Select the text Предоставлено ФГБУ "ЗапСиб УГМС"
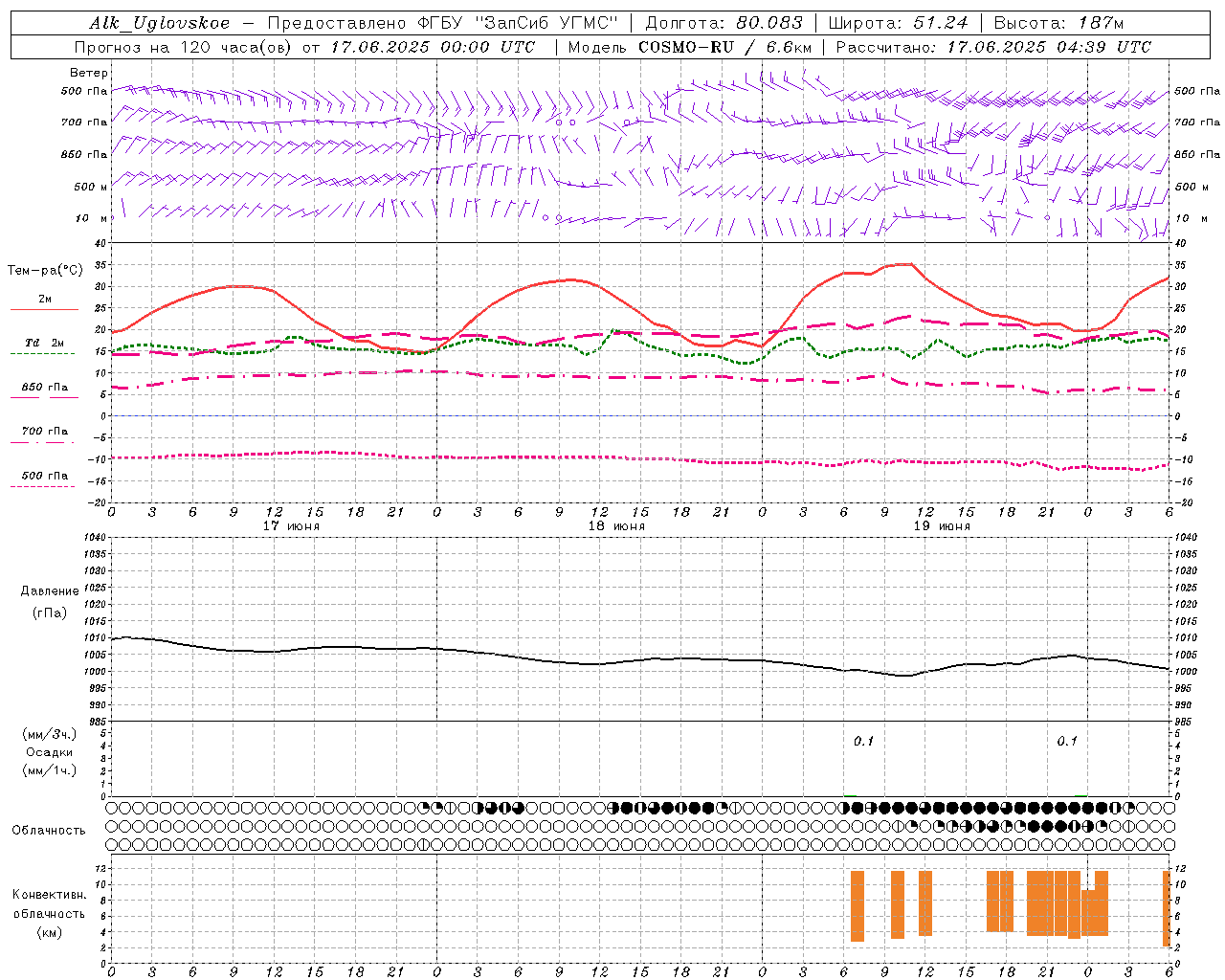1225x980 pixels. pyautogui.click(x=443, y=23)
